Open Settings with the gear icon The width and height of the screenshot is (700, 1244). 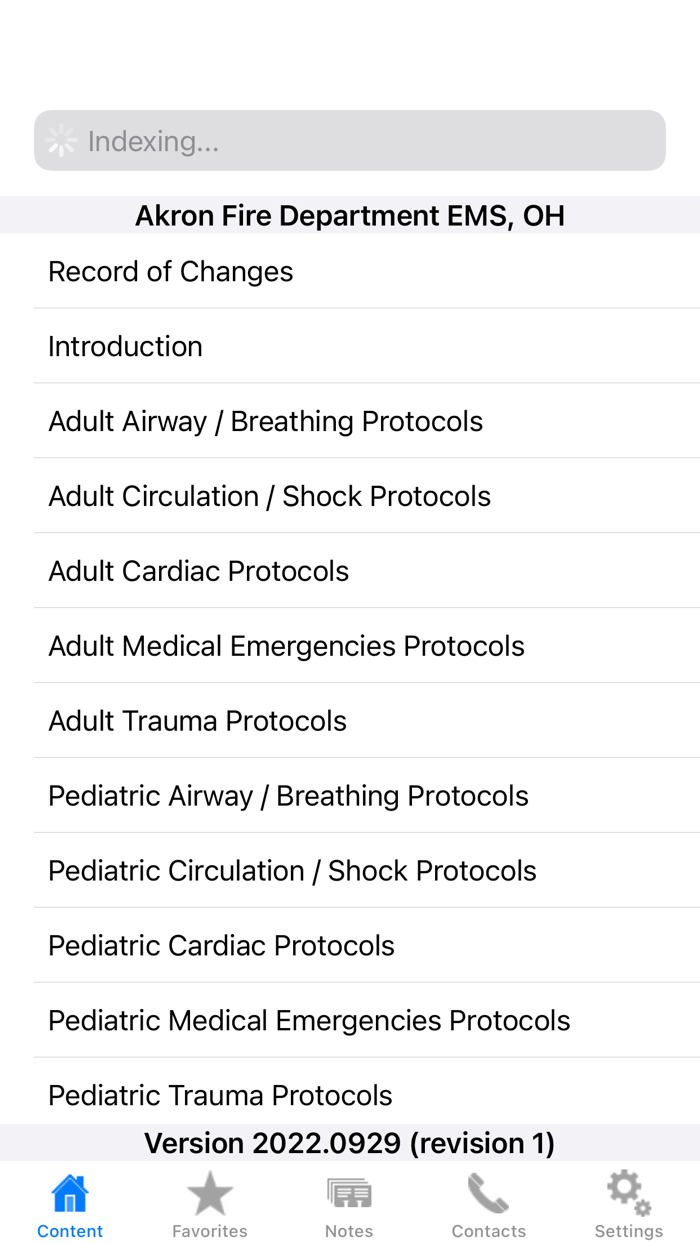(628, 1189)
